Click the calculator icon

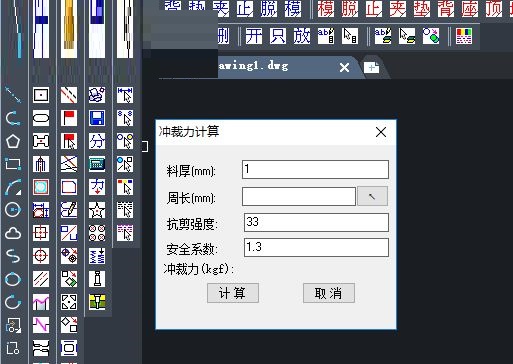[x=97, y=164]
